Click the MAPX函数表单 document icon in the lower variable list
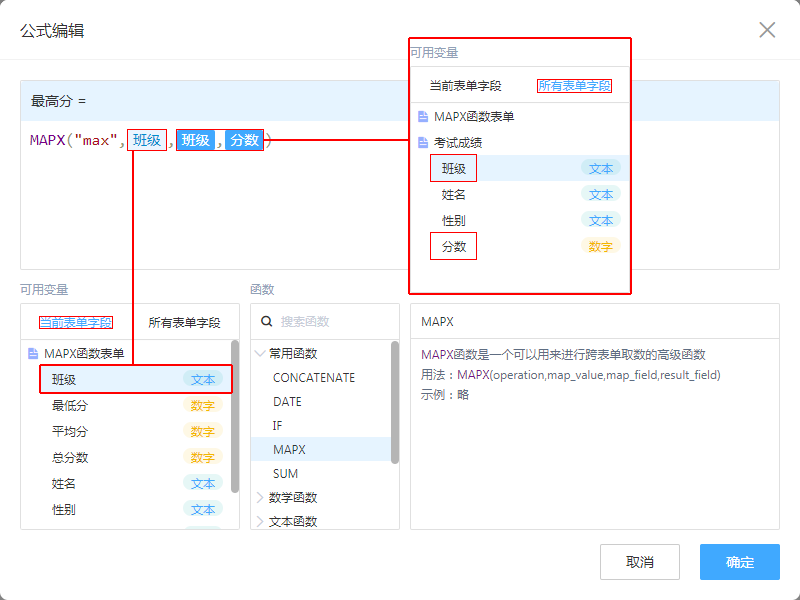Image resolution: width=800 pixels, height=600 pixels. (33, 354)
